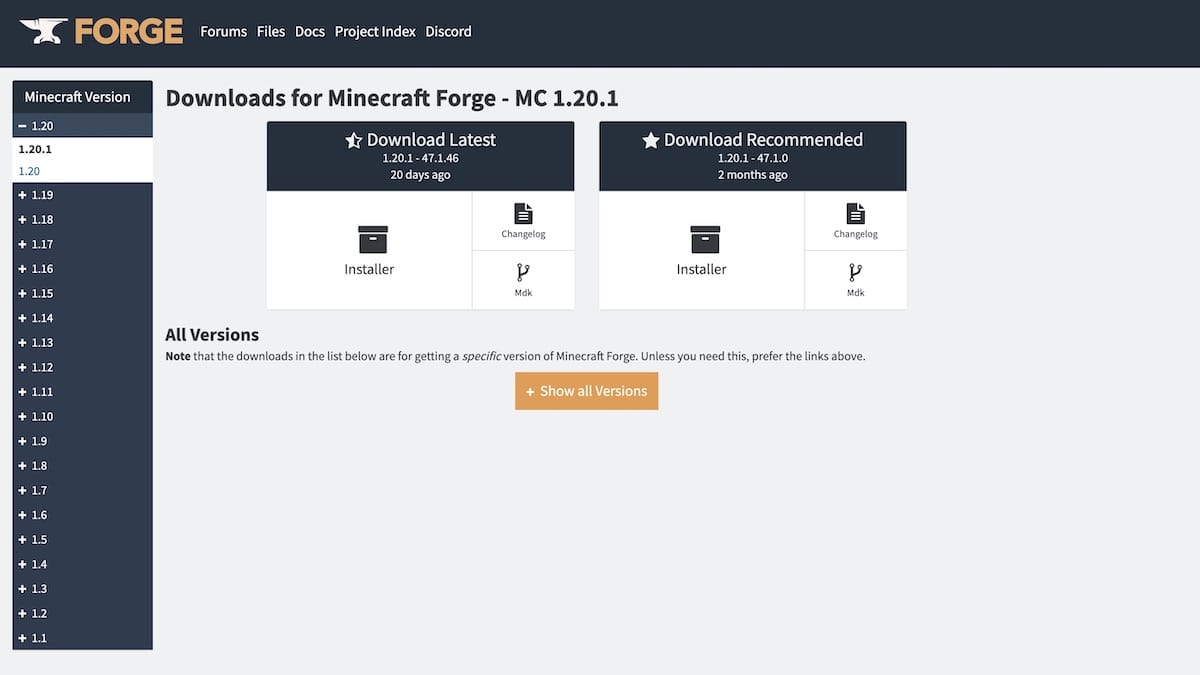
Task: Open the Files nav link
Action: click(271, 31)
